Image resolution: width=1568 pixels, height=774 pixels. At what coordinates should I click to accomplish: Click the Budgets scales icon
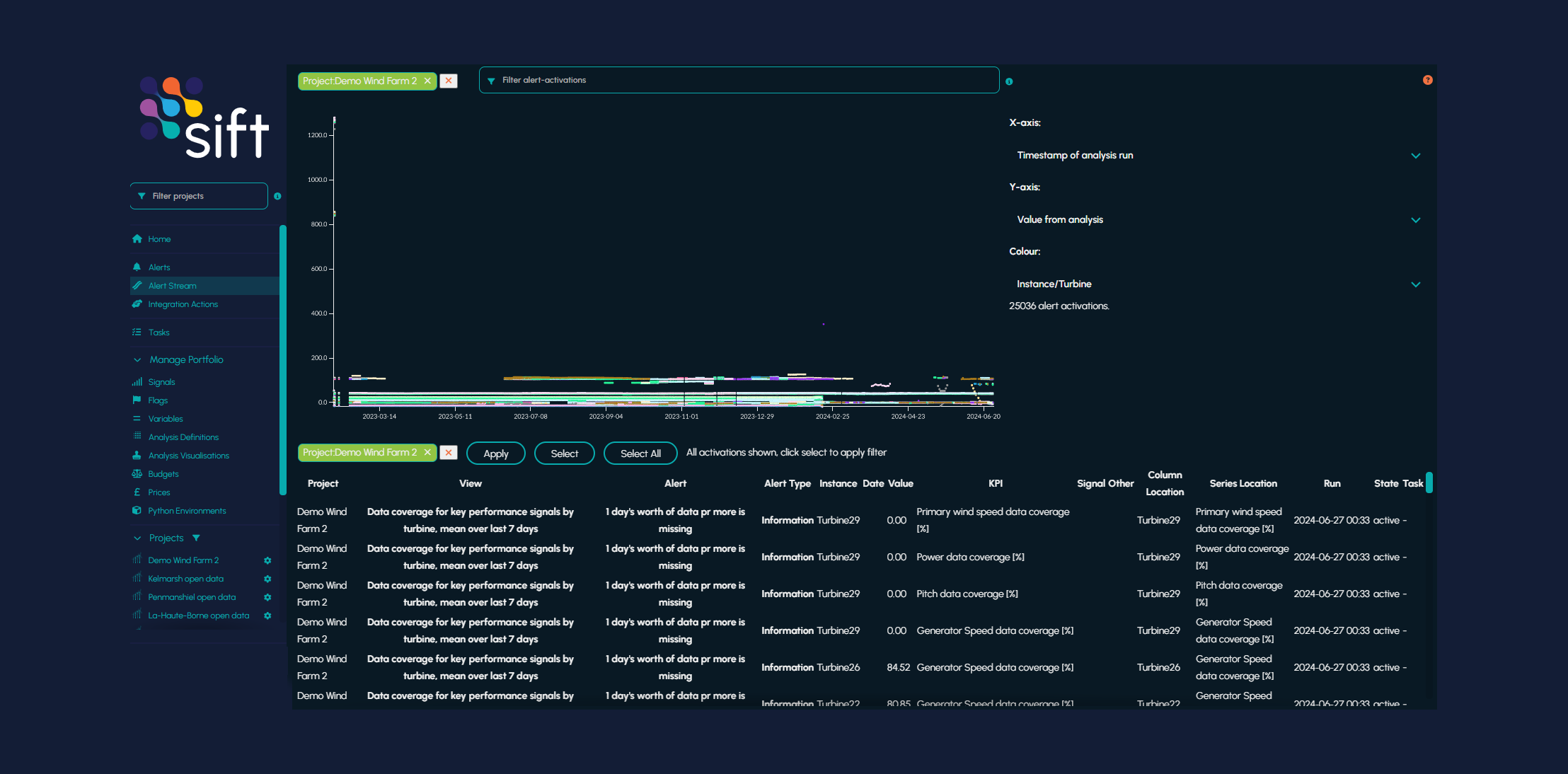coord(137,474)
